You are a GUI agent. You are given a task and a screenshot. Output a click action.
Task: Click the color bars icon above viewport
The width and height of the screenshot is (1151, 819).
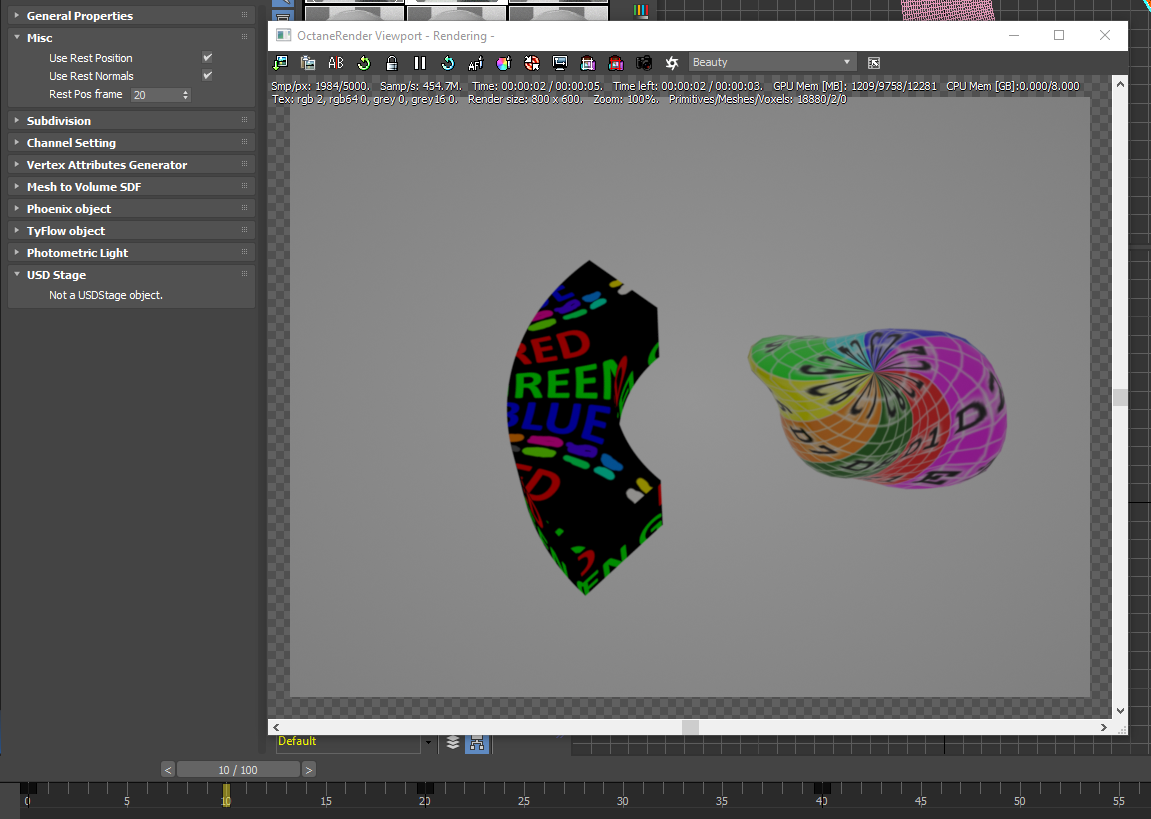tap(641, 10)
